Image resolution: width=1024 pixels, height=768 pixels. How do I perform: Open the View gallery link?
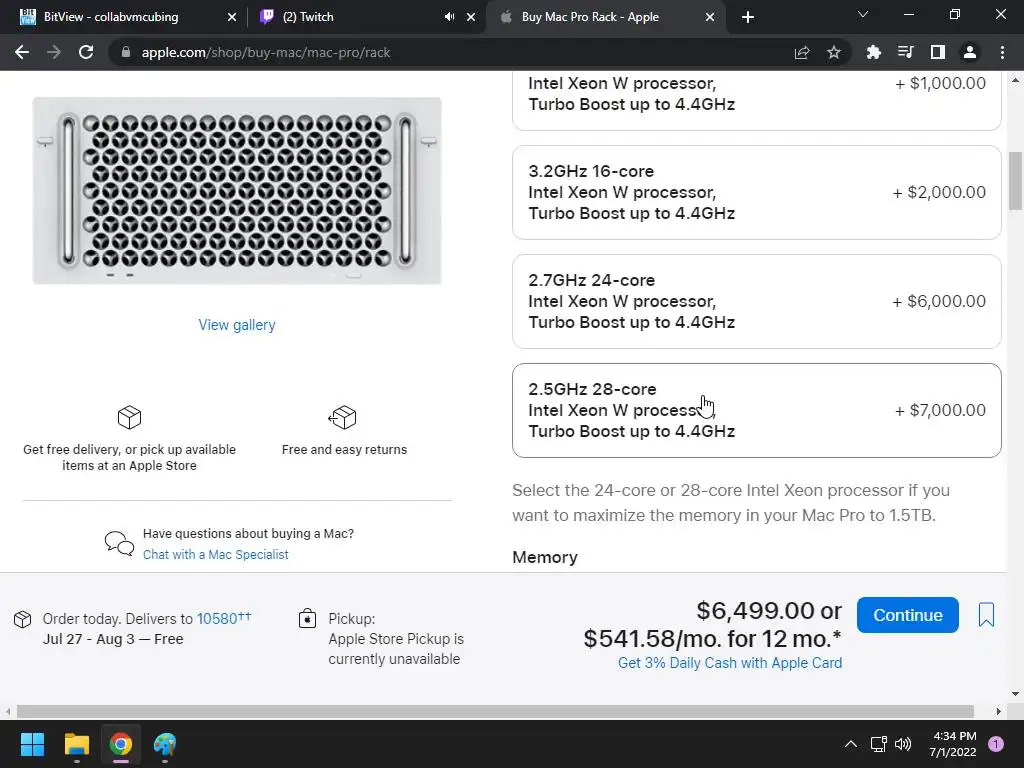(237, 325)
